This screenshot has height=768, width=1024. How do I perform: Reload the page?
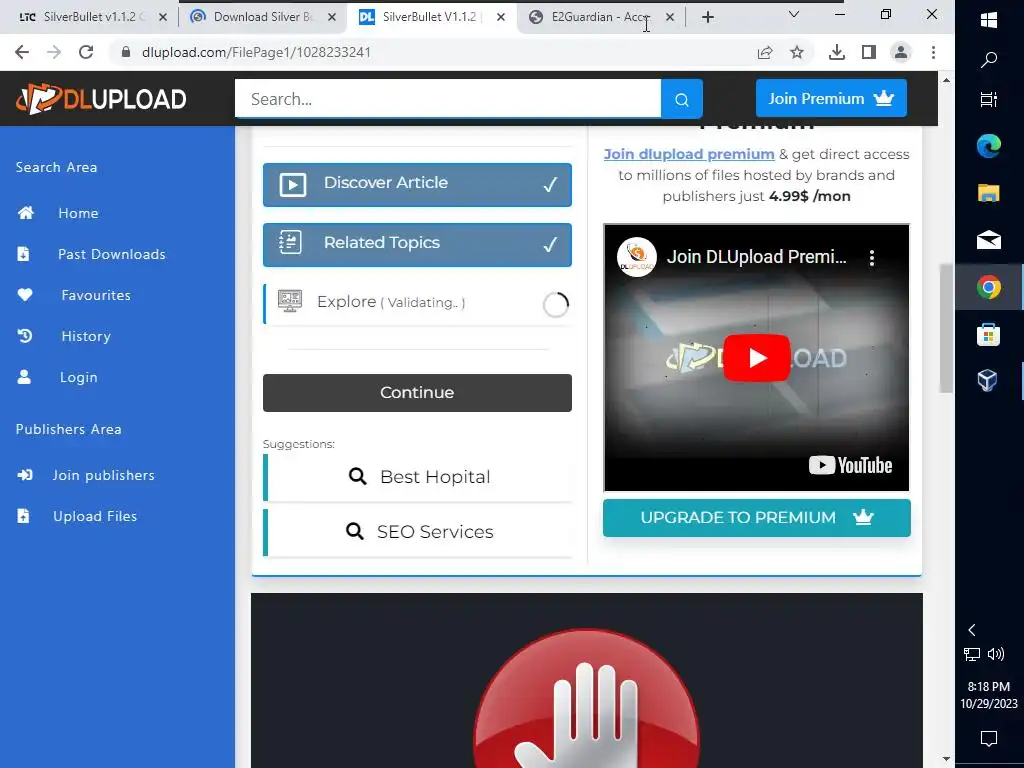(x=86, y=52)
